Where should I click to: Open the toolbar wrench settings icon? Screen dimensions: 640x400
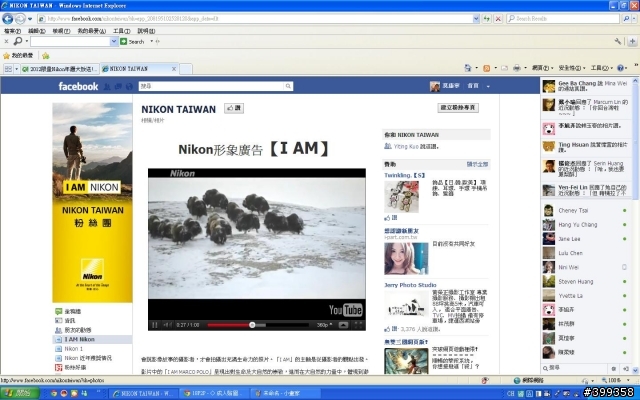[618, 41]
